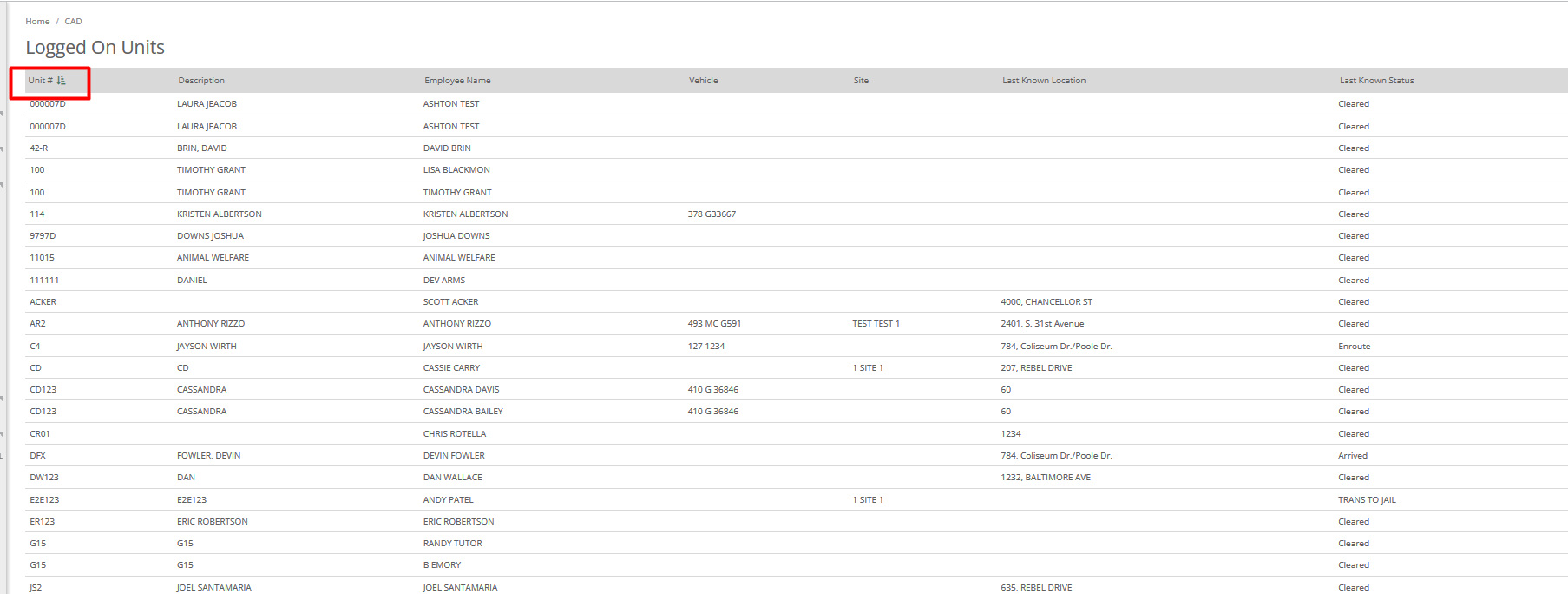The image size is (1568, 594).
Task: Select unit 11015
Action: coord(42,257)
